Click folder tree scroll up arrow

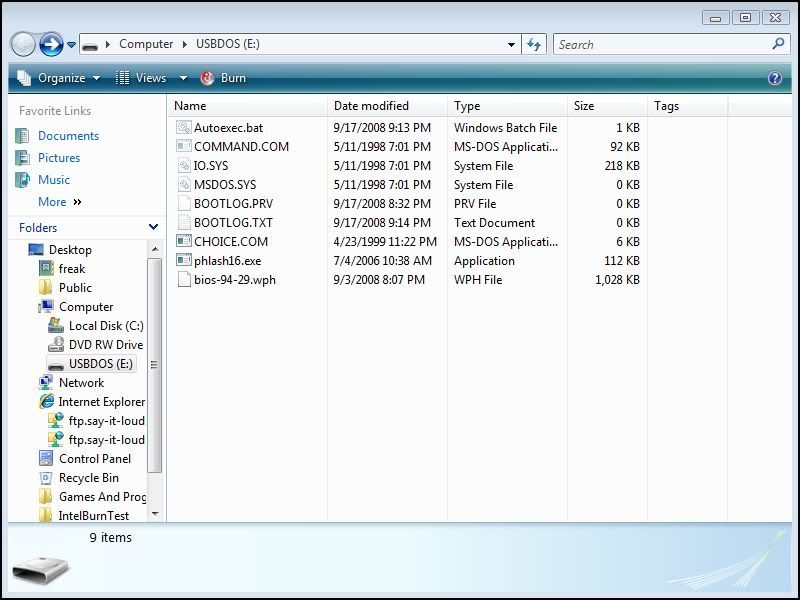click(x=155, y=249)
